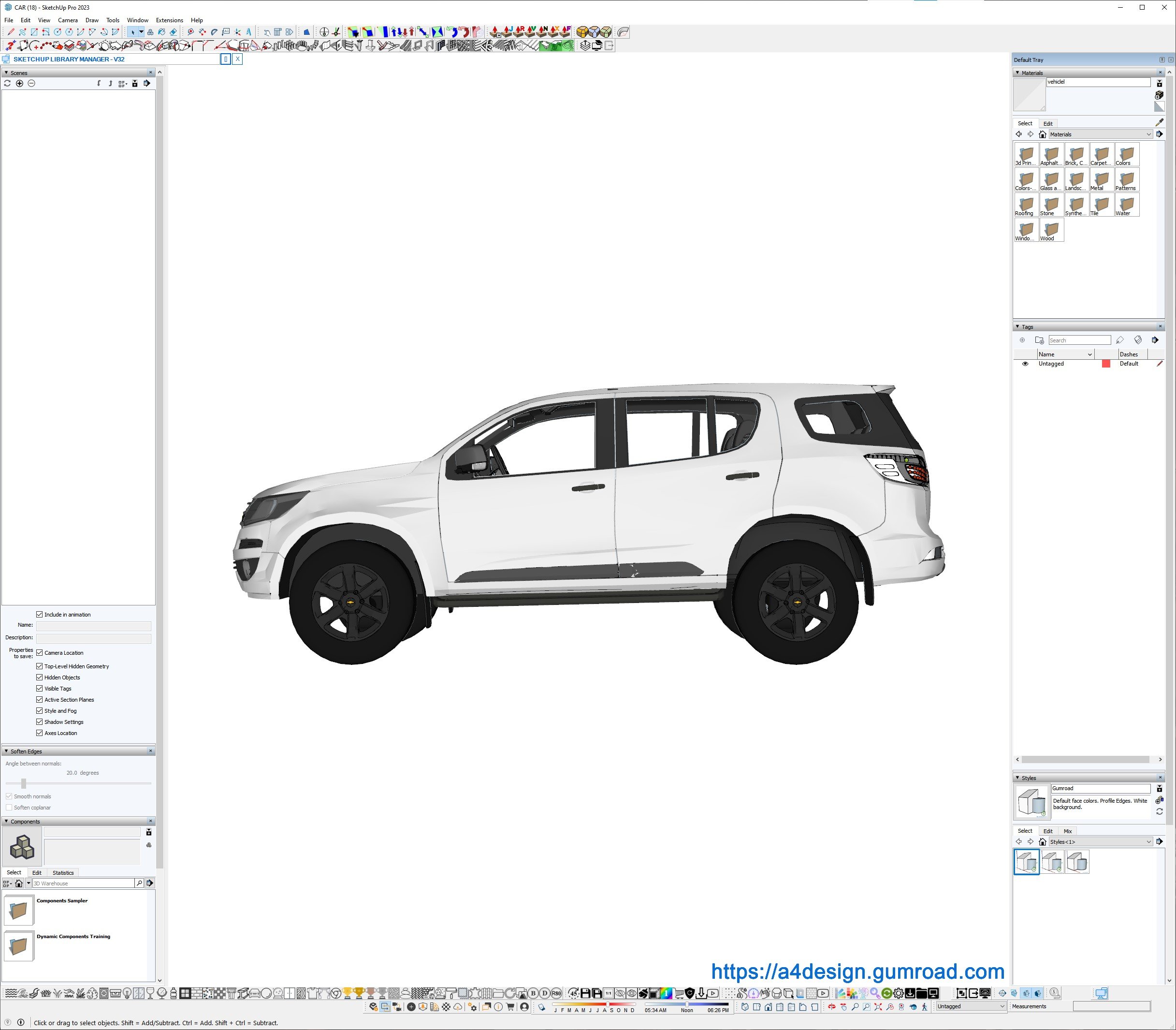Switch to the Statistics tab in Components
1176x1030 pixels.
63,872
